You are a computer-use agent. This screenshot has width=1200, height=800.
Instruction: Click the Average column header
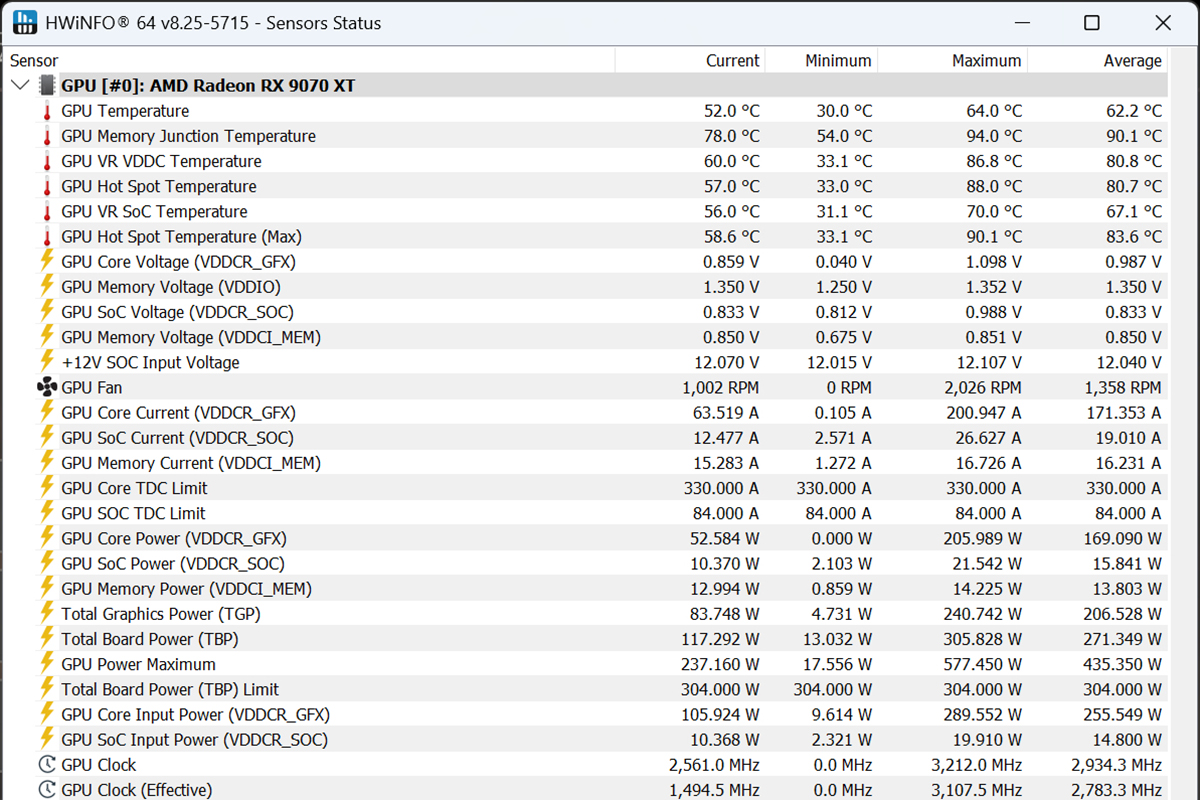(x=1132, y=61)
